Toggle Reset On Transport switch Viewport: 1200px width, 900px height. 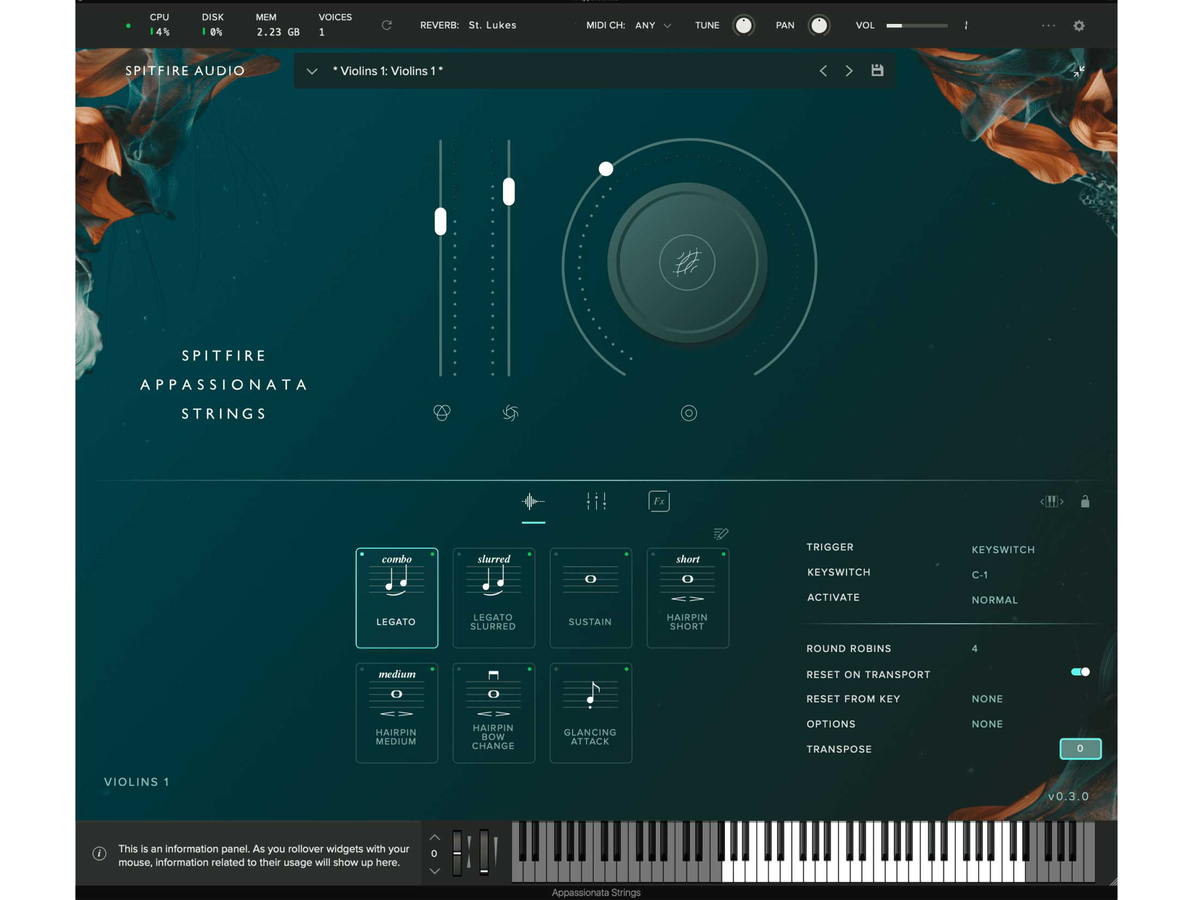(1080, 673)
